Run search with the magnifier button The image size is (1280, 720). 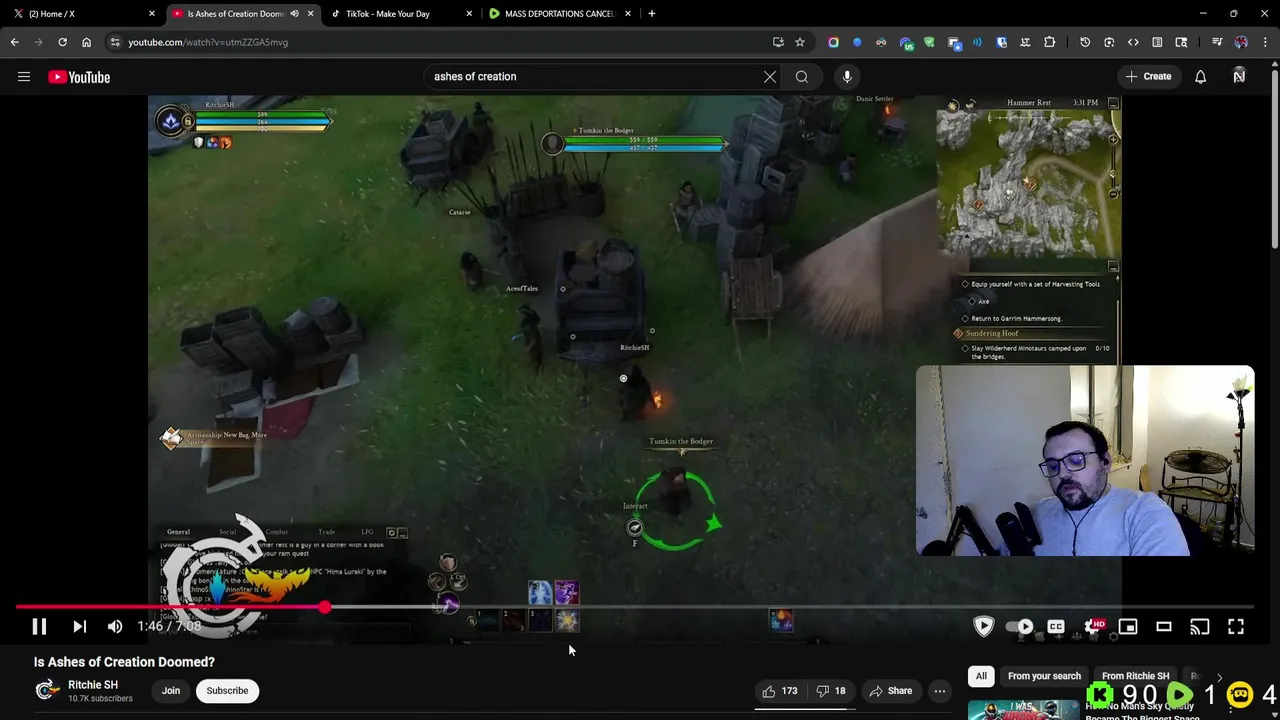[x=802, y=77]
